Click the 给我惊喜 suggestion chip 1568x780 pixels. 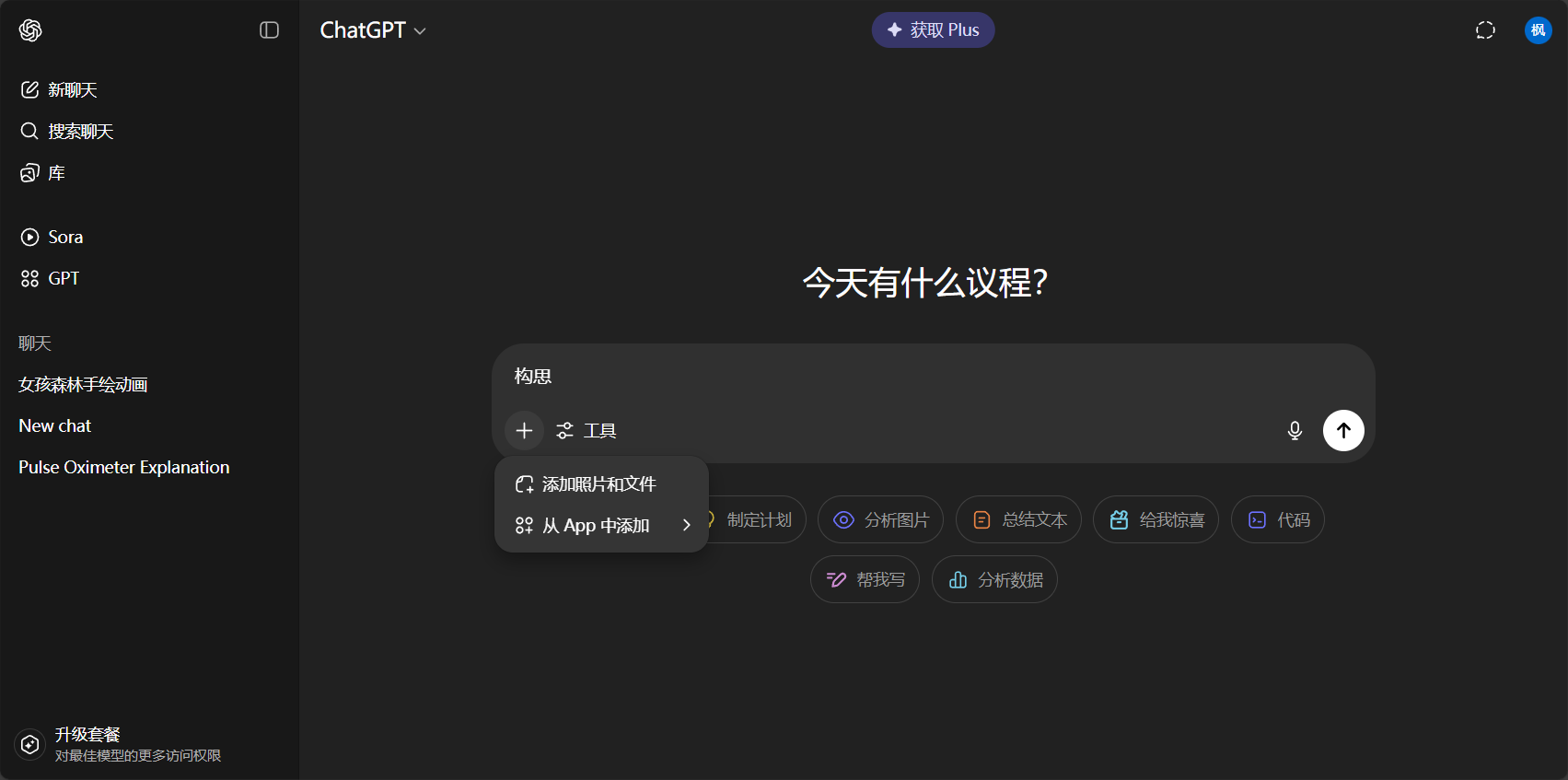pyautogui.click(x=1156, y=519)
